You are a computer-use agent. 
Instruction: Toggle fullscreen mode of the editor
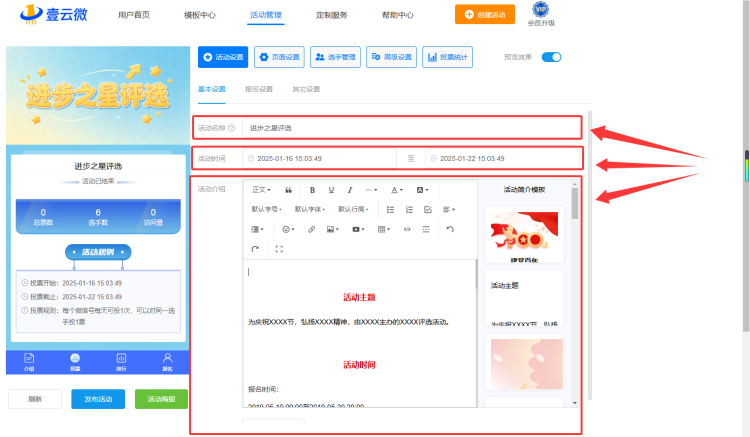click(x=279, y=249)
